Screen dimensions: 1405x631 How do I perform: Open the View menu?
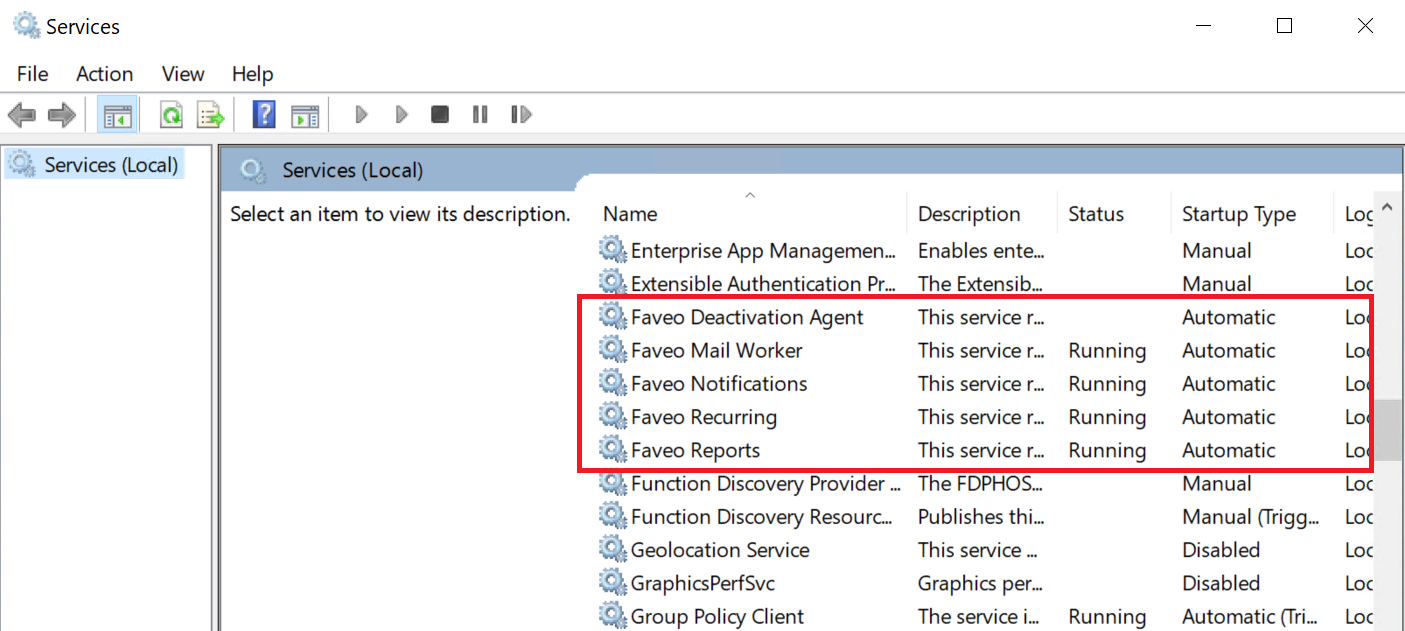coord(183,74)
